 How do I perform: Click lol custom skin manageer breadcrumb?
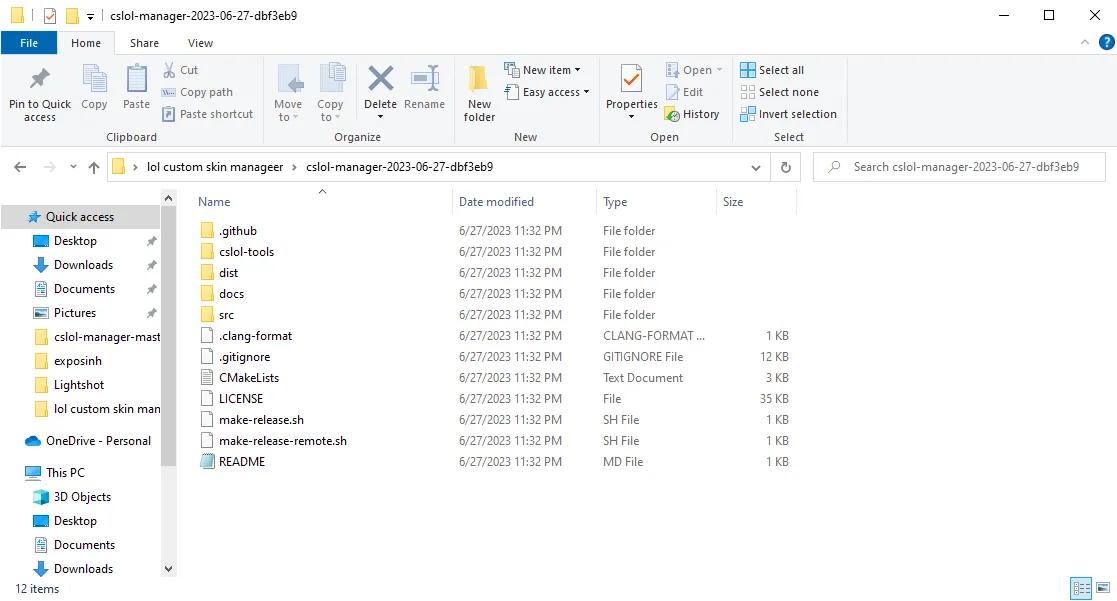click(x=214, y=167)
